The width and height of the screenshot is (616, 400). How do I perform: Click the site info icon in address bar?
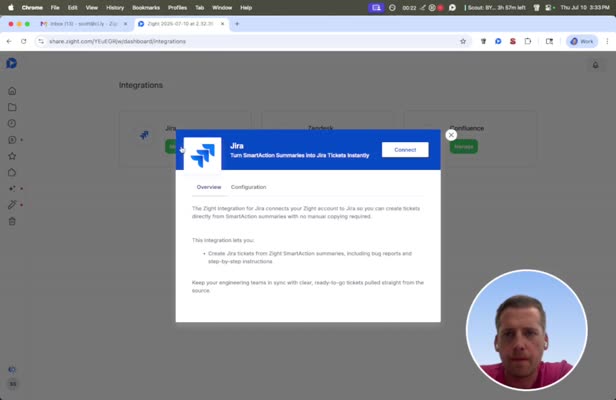[41, 41]
